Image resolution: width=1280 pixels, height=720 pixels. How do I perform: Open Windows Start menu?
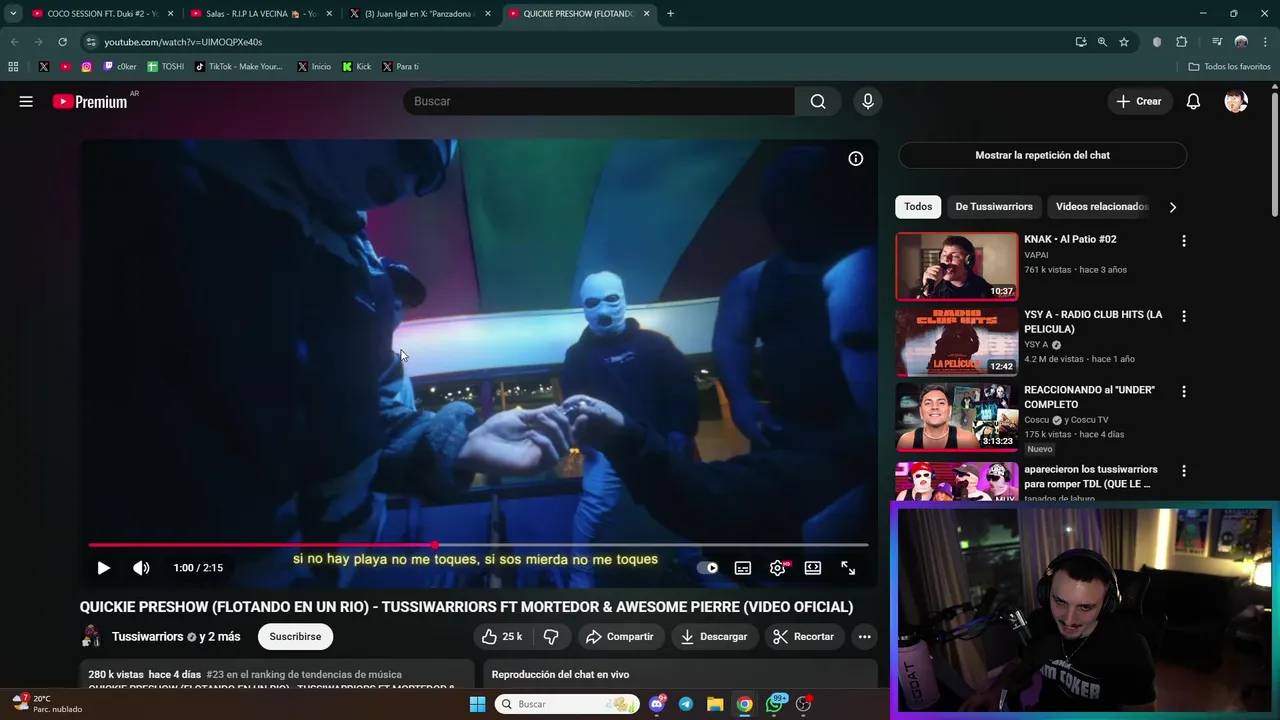tap(478, 704)
